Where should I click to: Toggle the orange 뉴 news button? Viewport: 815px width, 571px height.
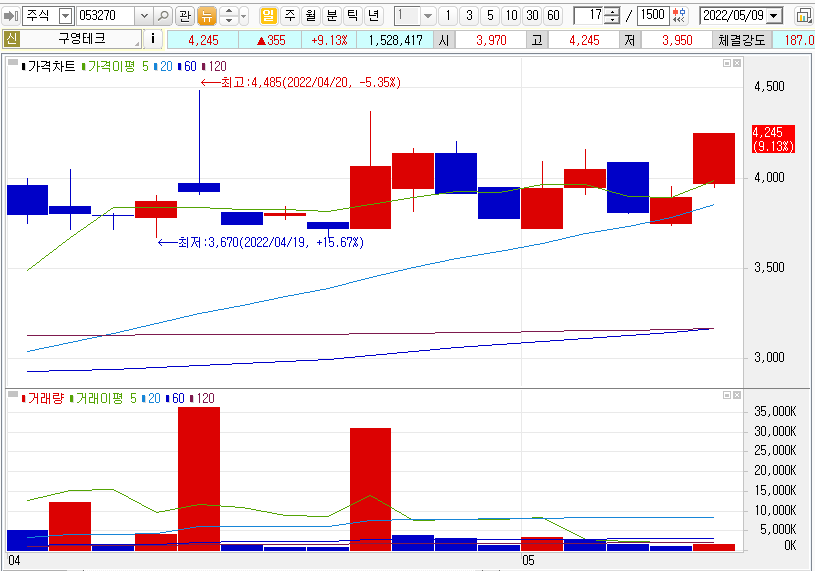pos(206,16)
